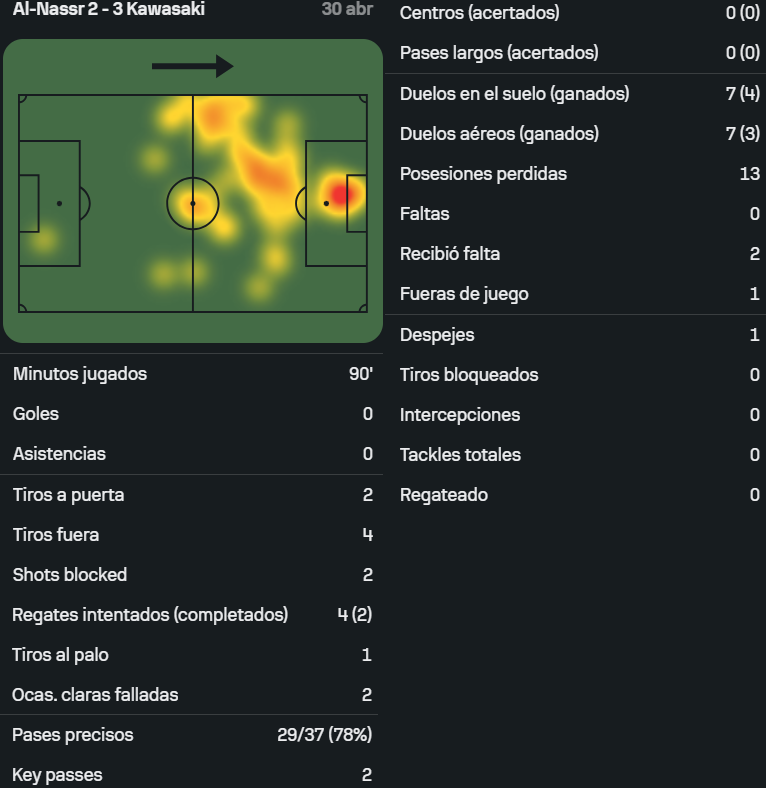Click the Pases precisos stat
766x788 pixels.
193,735
